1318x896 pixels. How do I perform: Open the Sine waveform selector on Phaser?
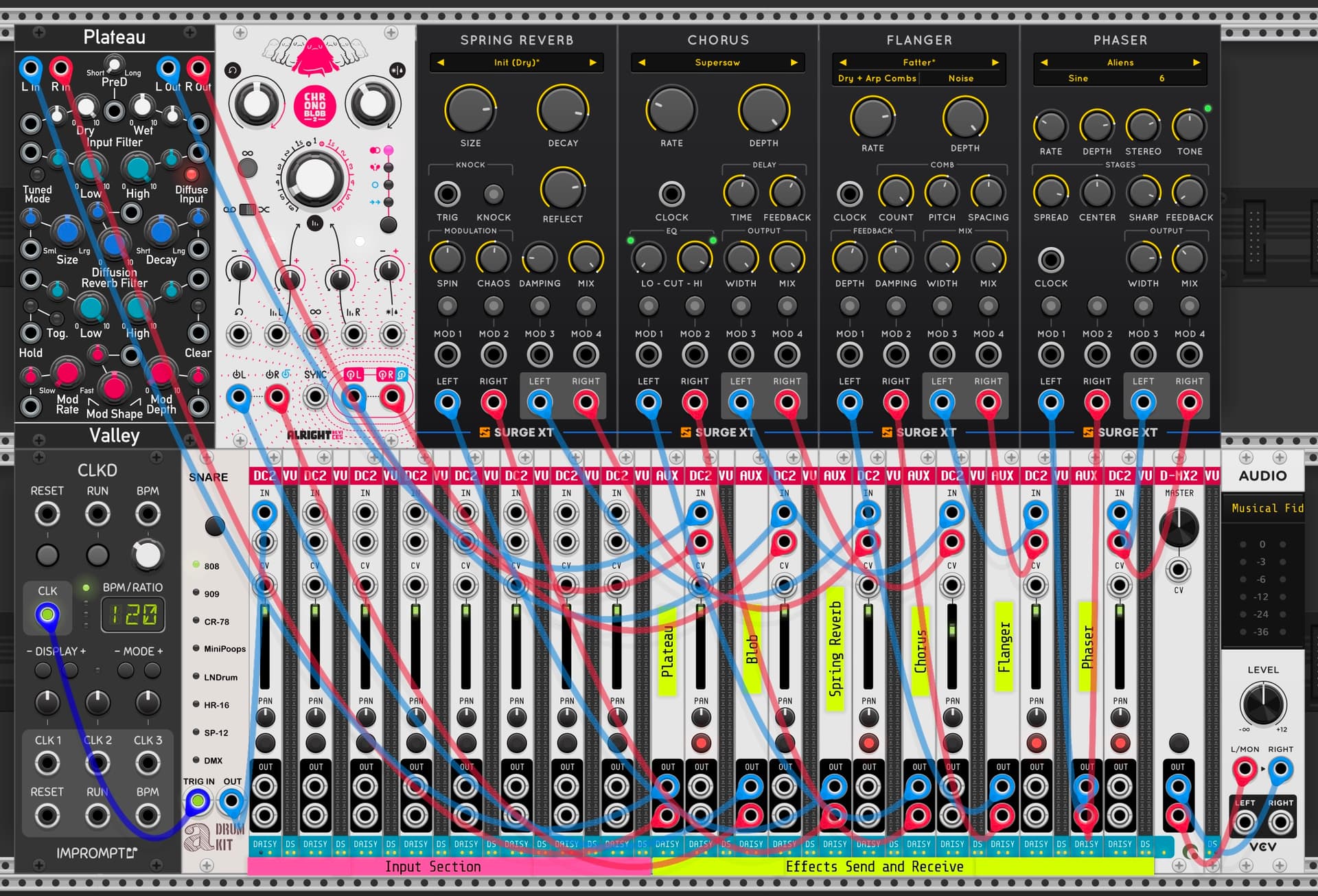pyautogui.click(x=1078, y=78)
